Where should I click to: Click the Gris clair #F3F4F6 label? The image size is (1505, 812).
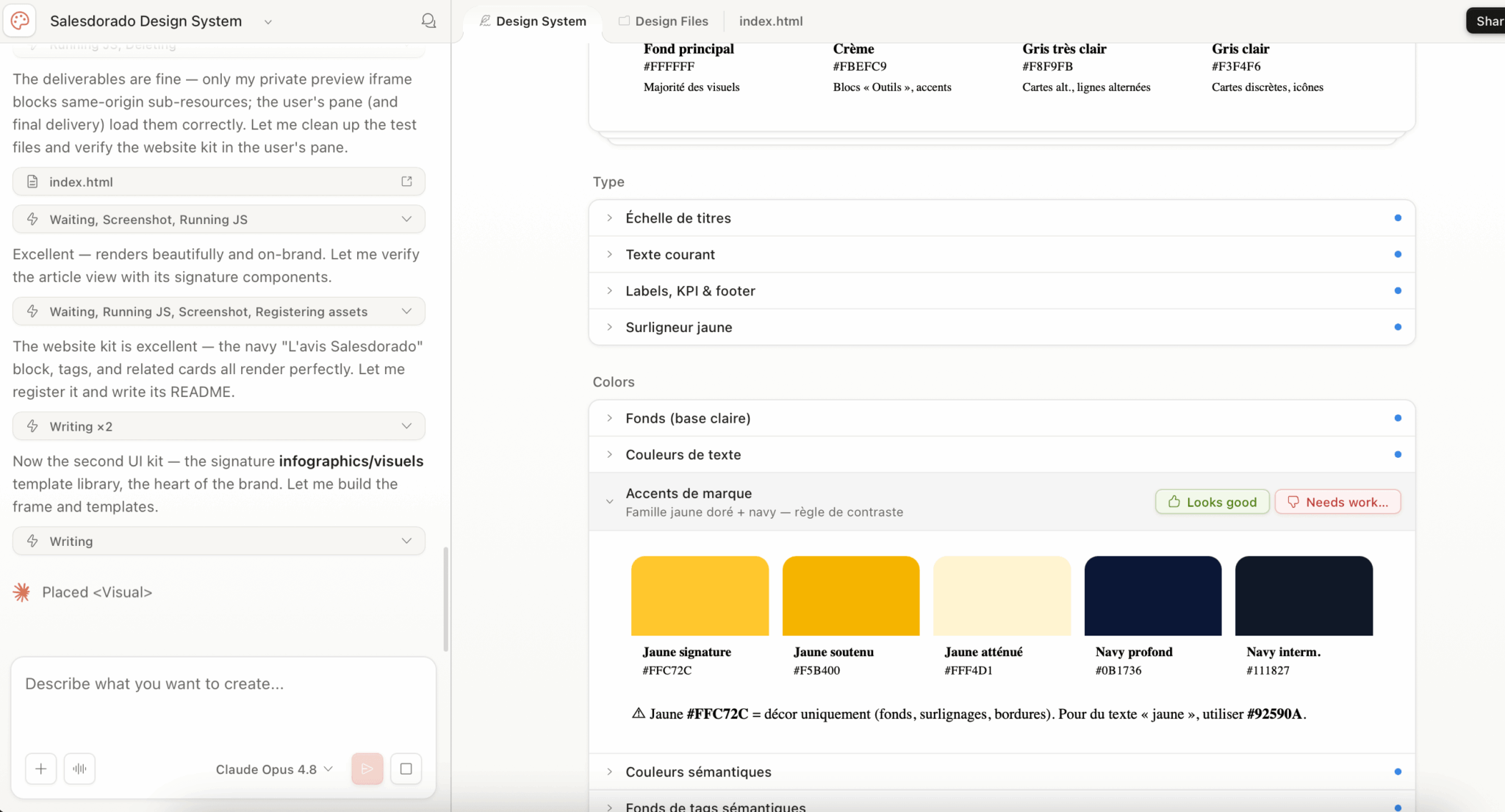(1240, 57)
